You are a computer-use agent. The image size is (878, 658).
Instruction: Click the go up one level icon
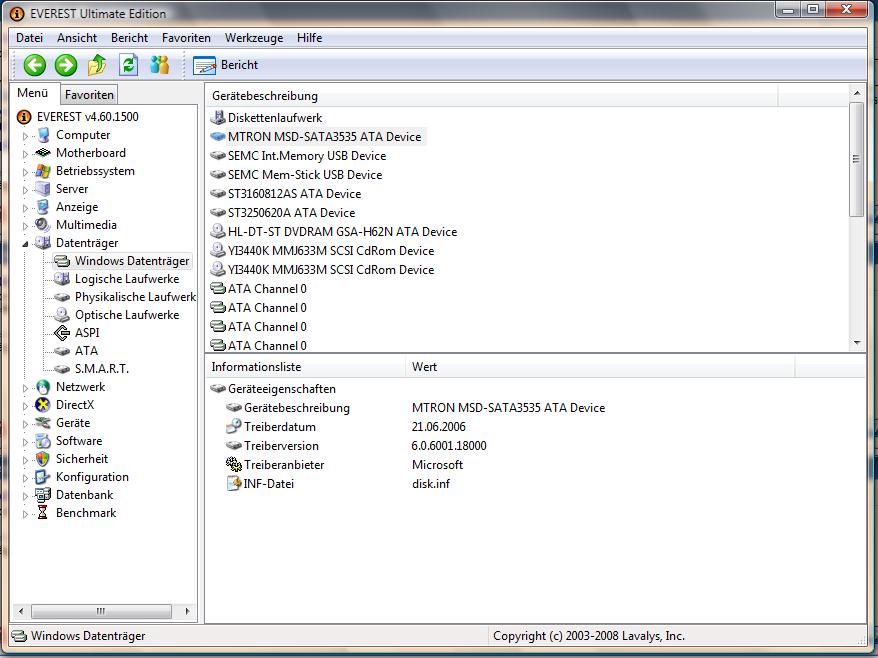(x=97, y=66)
